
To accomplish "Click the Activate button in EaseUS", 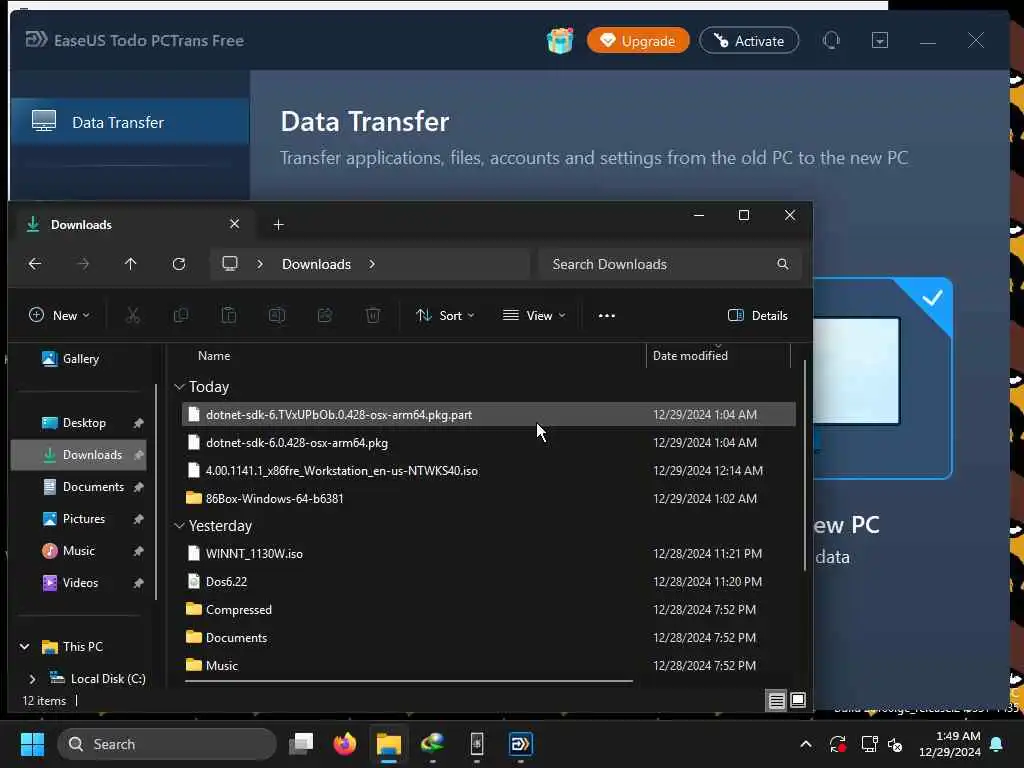I will (749, 40).
